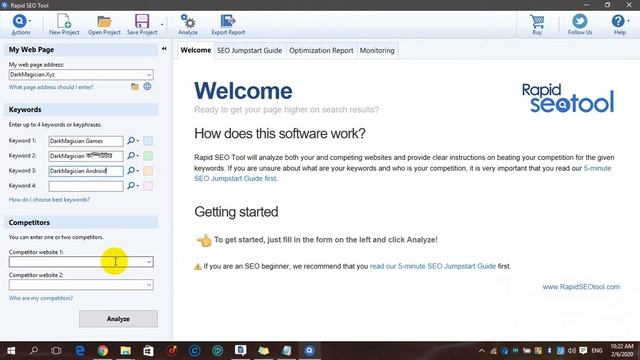Search Keyword 3 magnifier icon

click(x=131, y=171)
